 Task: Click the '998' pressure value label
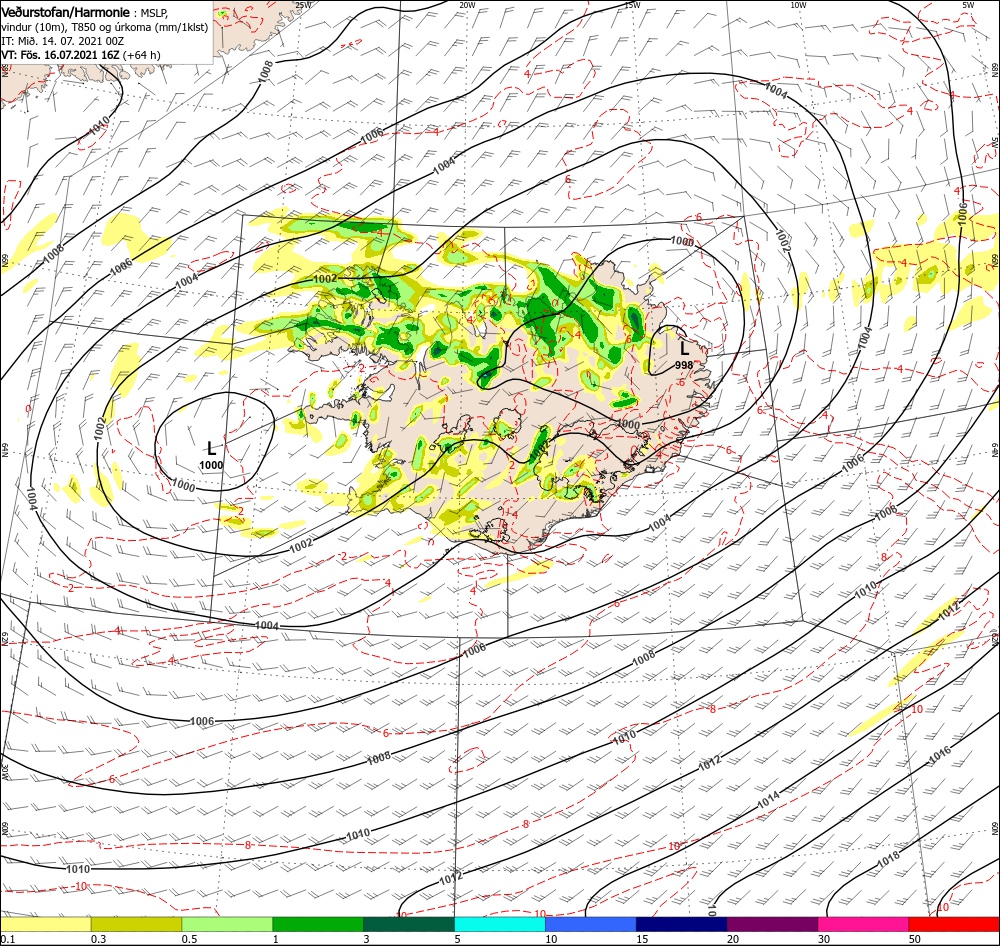click(x=684, y=366)
